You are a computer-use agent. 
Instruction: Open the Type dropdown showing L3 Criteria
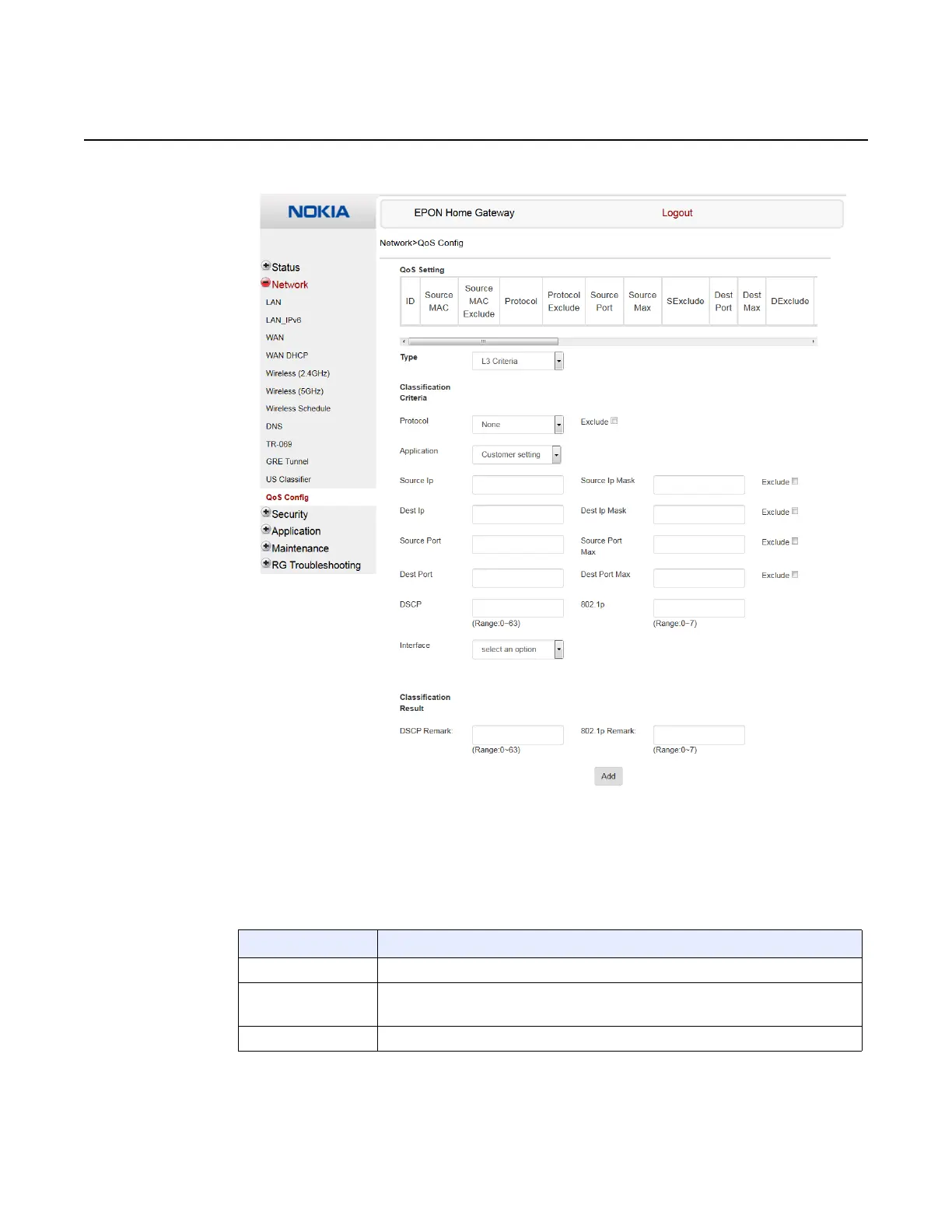point(518,361)
